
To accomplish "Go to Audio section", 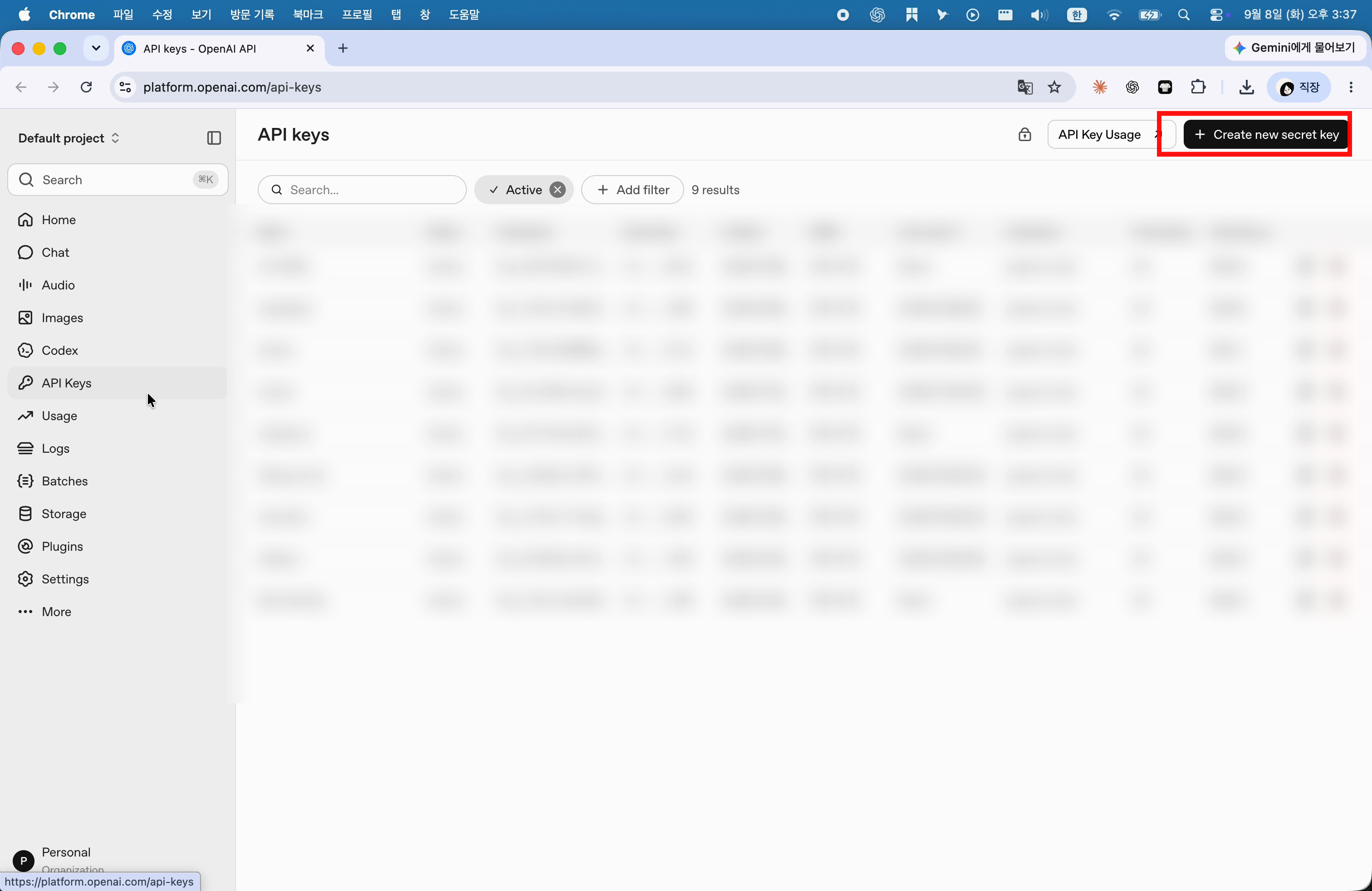I will coord(117,285).
